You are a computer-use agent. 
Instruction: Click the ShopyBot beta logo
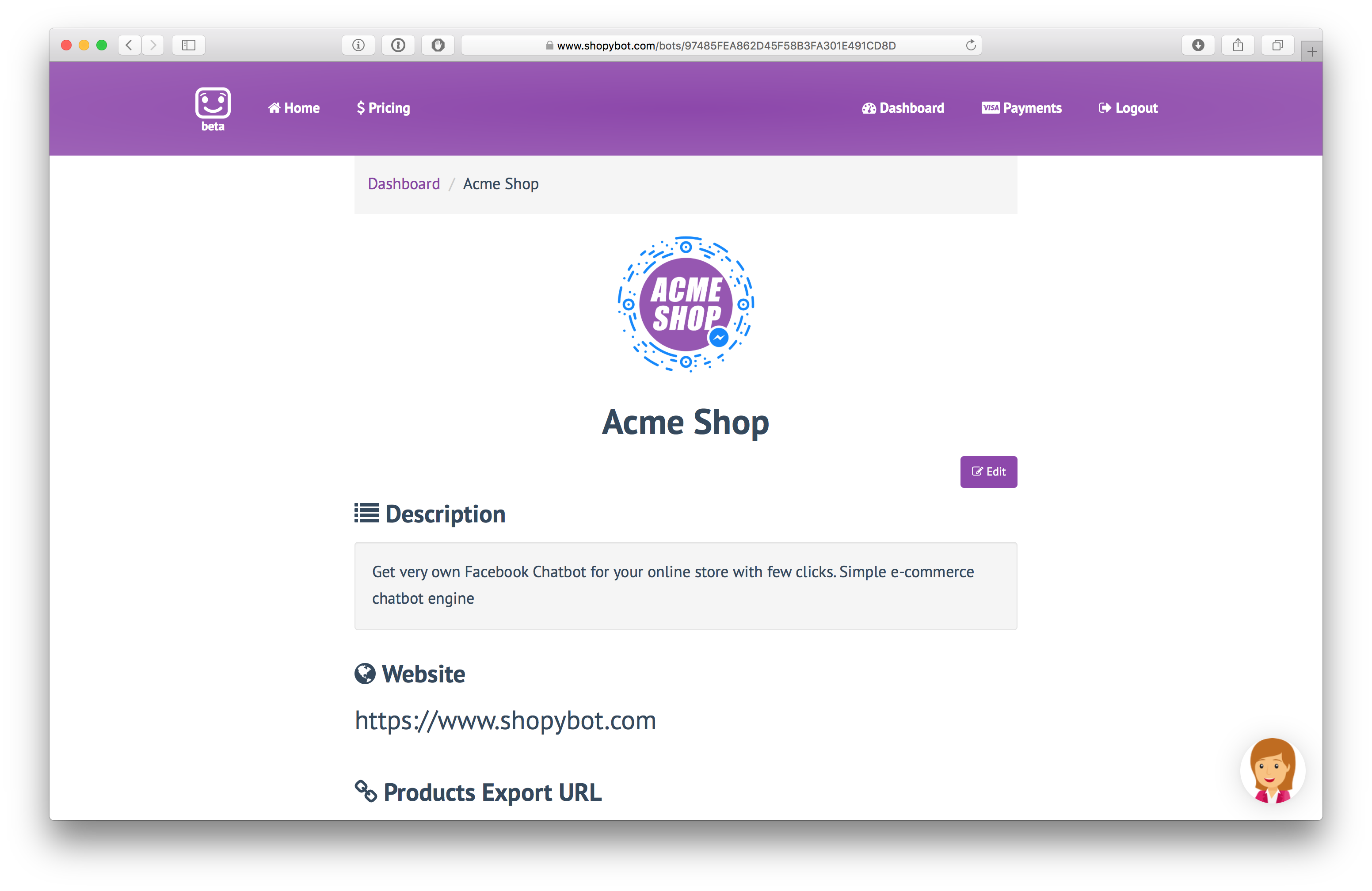(213, 109)
